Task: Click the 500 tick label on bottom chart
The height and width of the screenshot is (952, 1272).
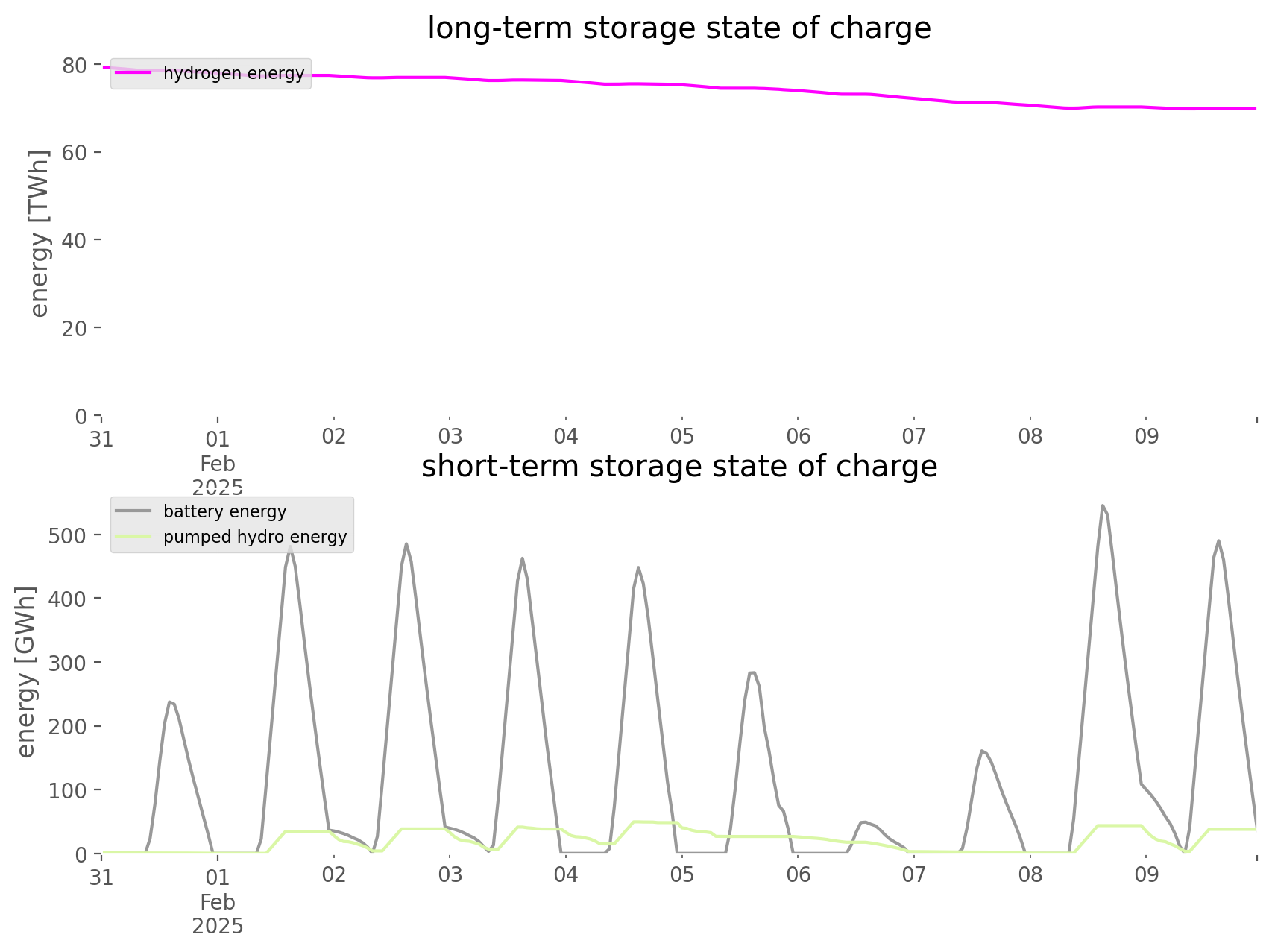Action: 69,535
